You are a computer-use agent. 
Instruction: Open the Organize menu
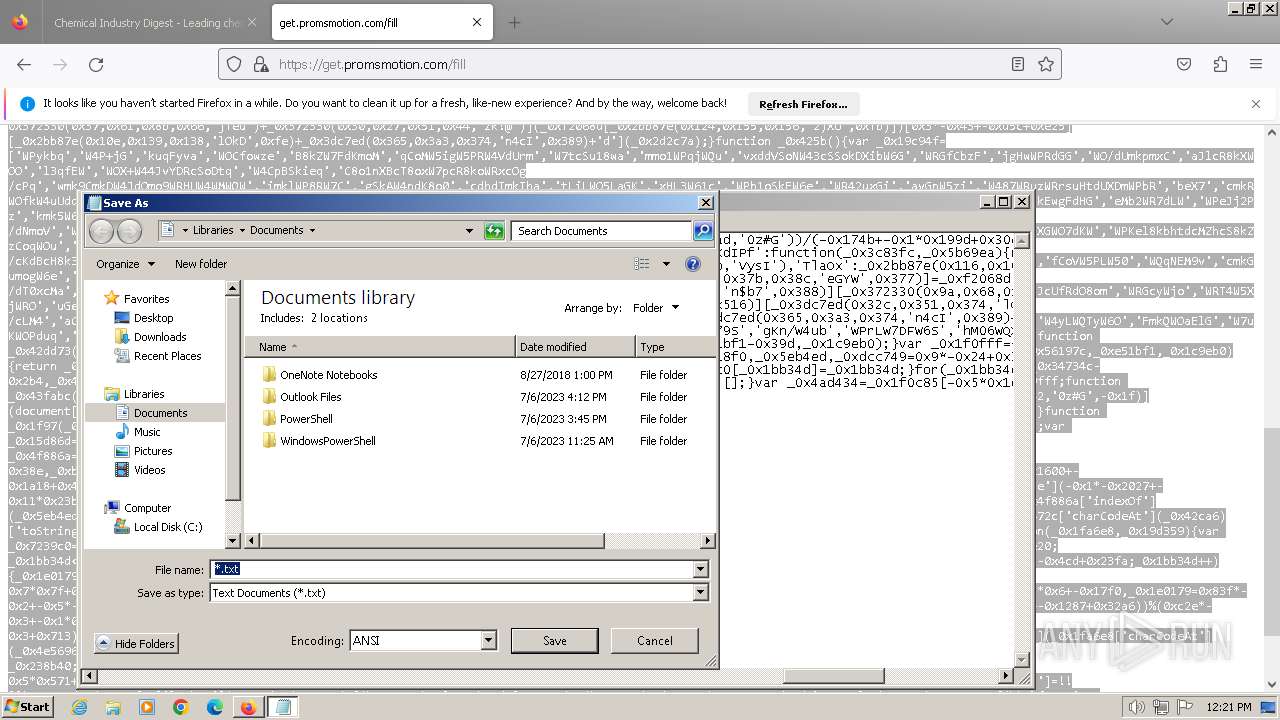click(x=126, y=264)
